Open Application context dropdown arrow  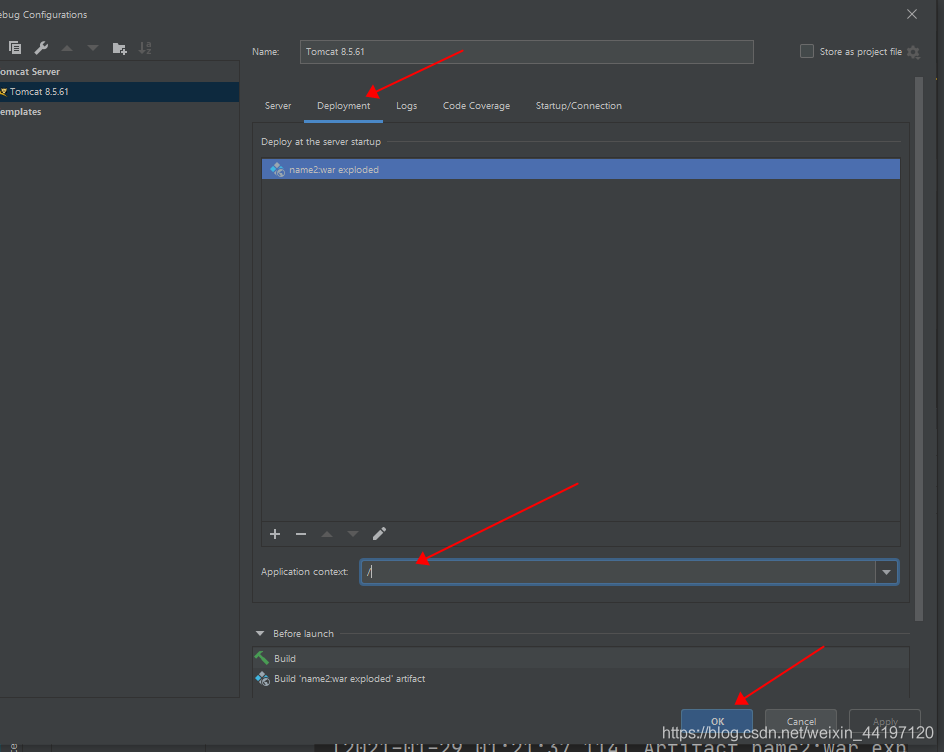tap(886, 572)
